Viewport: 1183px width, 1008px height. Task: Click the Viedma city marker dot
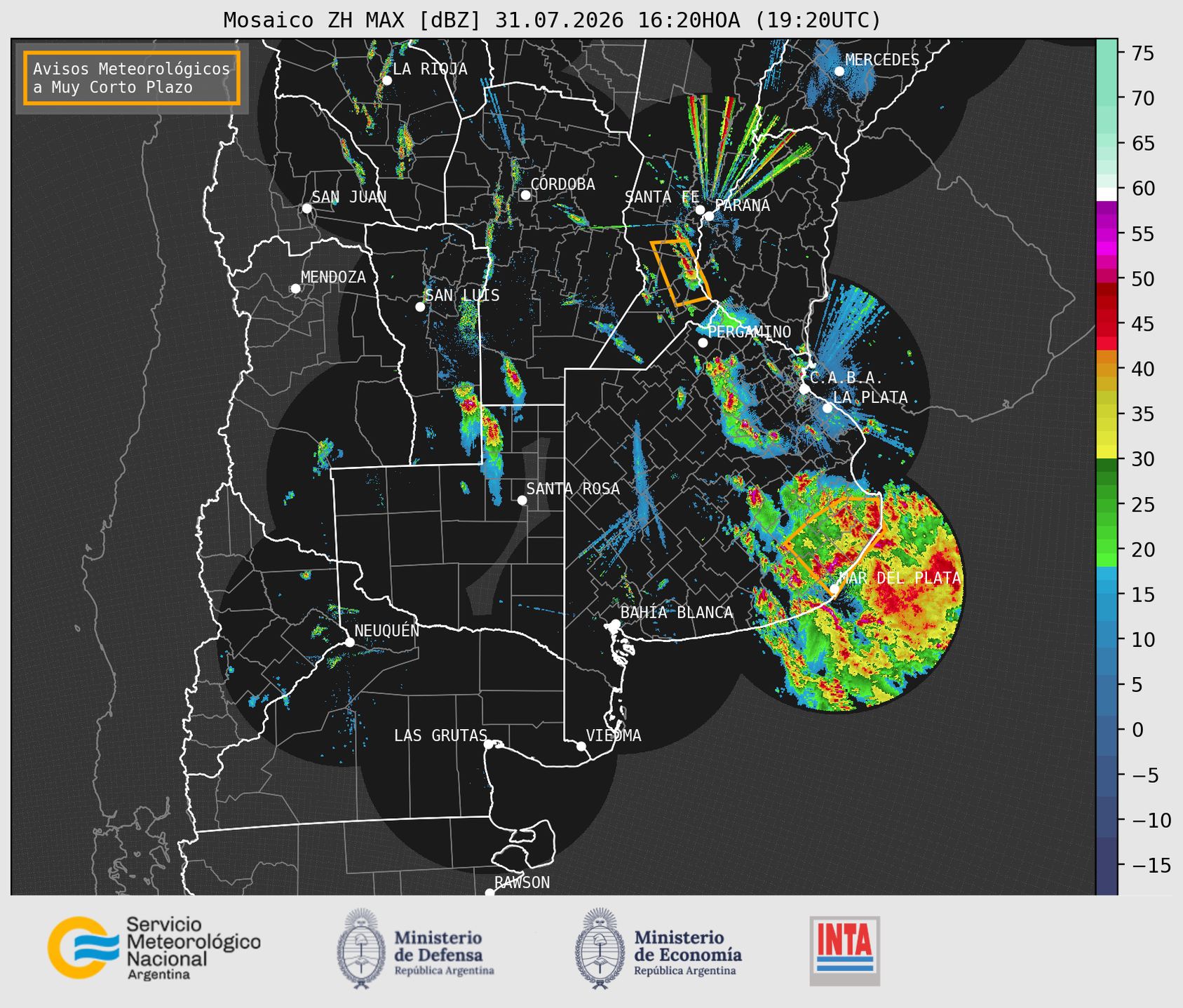[x=581, y=746]
